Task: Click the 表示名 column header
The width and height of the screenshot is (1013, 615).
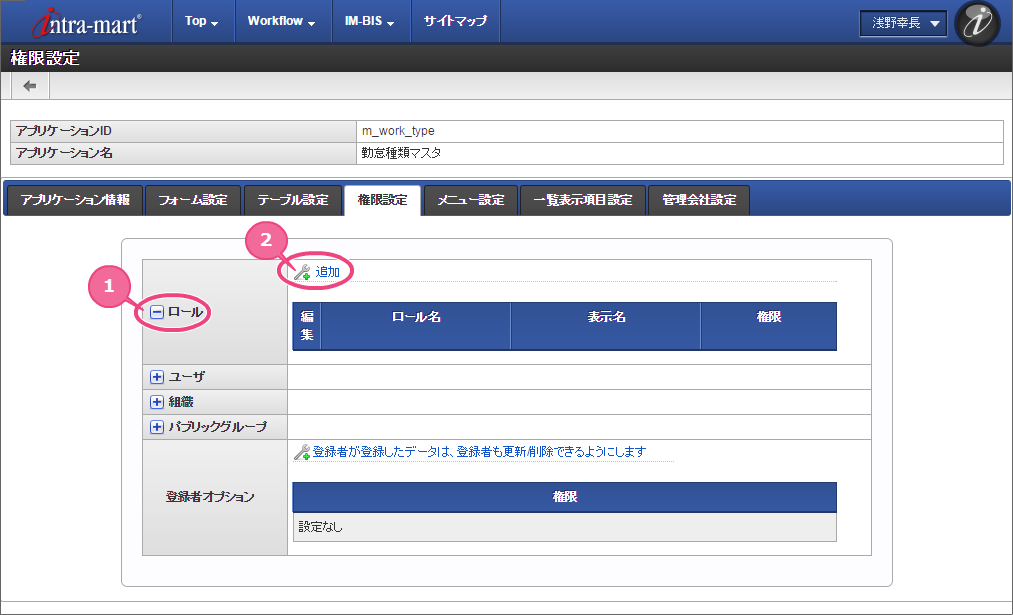Action: point(606,326)
